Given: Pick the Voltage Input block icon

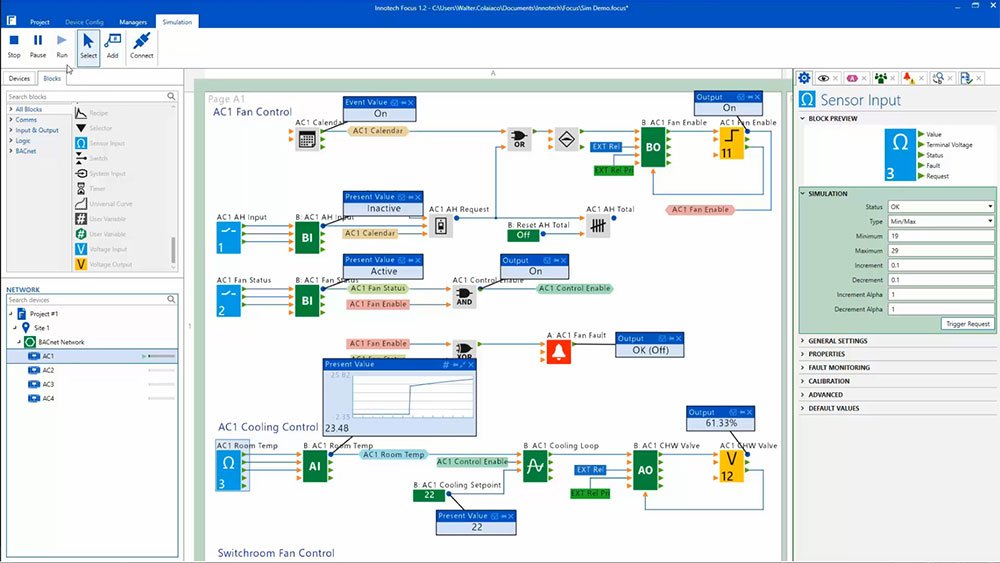Looking at the screenshot, I should click(x=81, y=249).
